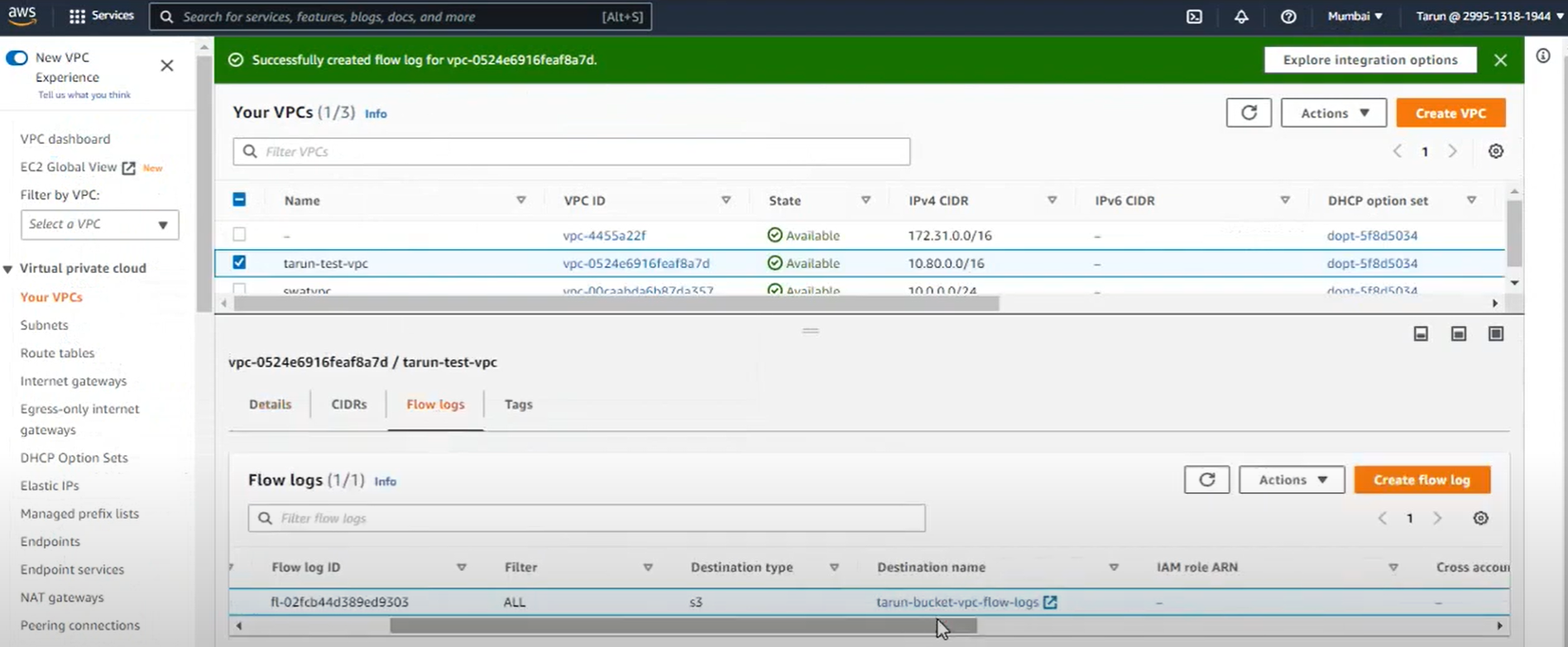Click the sidebar vertical scrollbar
Image resolution: width=1568 pixels, height=647 pixels.
tap(204, 185)
